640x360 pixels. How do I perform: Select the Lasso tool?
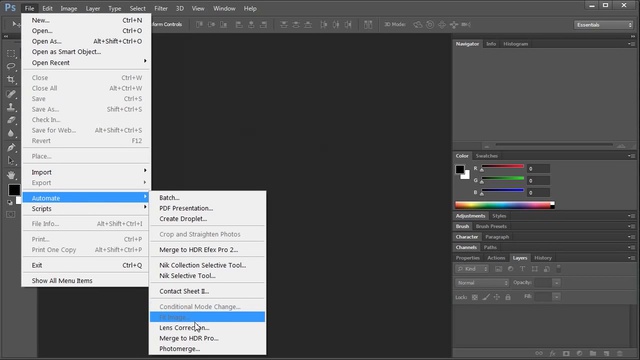(x=11, y=66)
